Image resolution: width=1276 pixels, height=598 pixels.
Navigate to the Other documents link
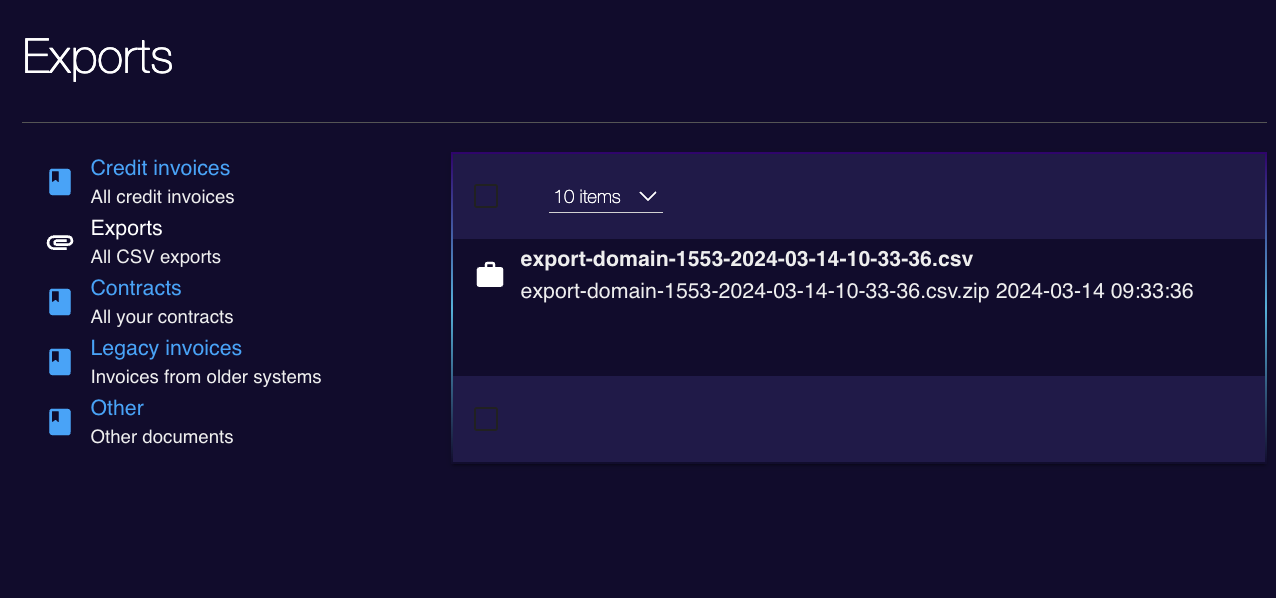117,408
